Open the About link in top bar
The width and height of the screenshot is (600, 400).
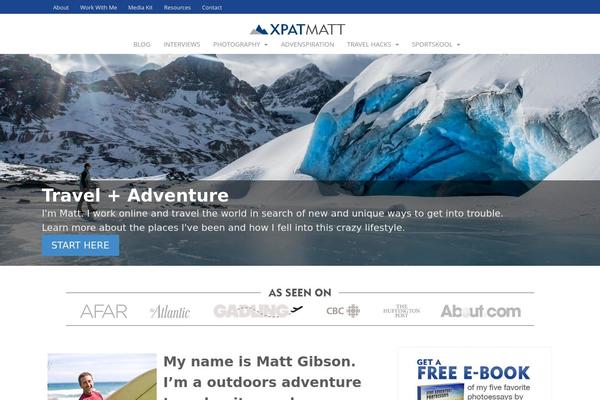pos(61,7)
